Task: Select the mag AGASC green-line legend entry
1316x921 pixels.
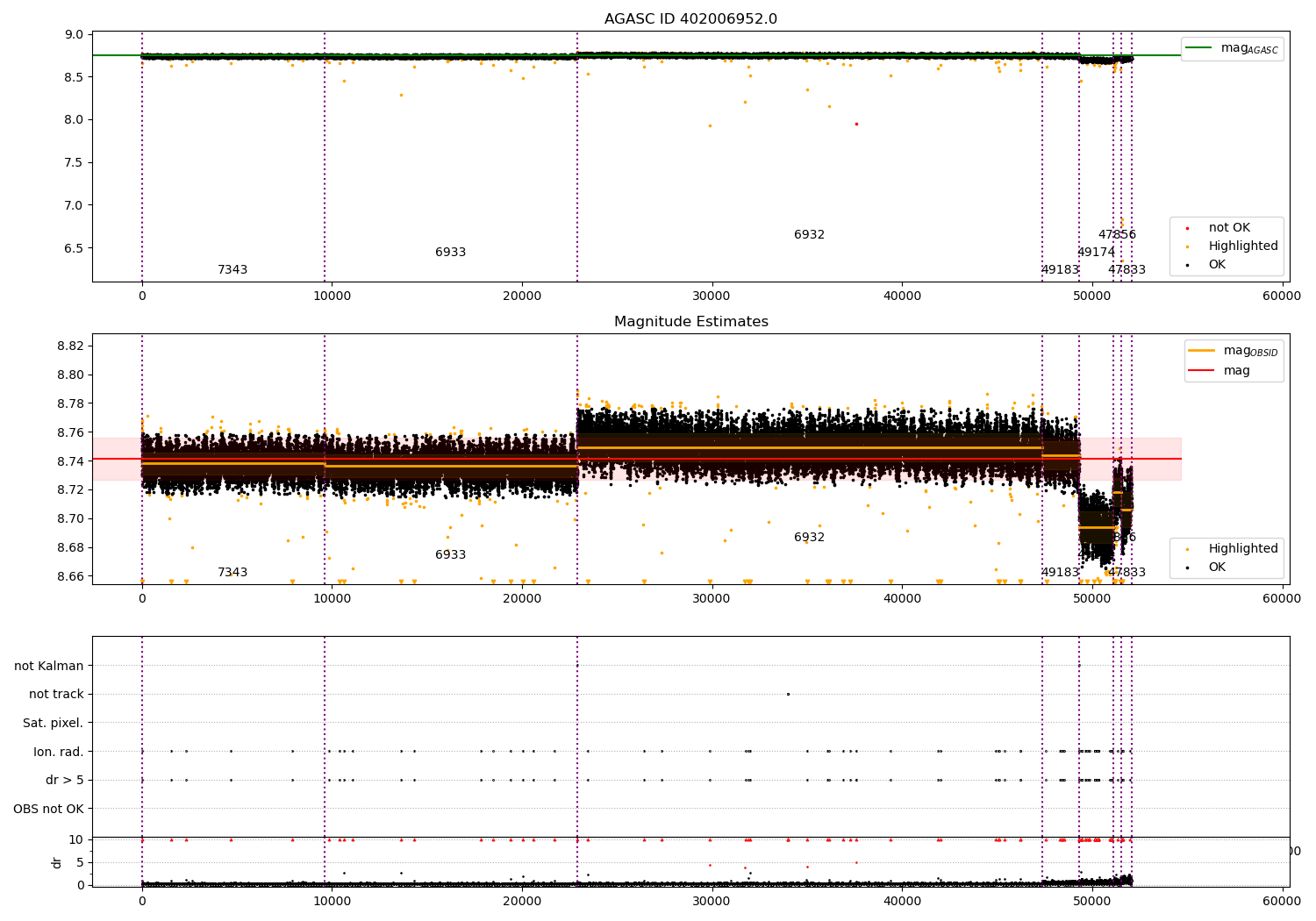Action: tap(1232, 49)
